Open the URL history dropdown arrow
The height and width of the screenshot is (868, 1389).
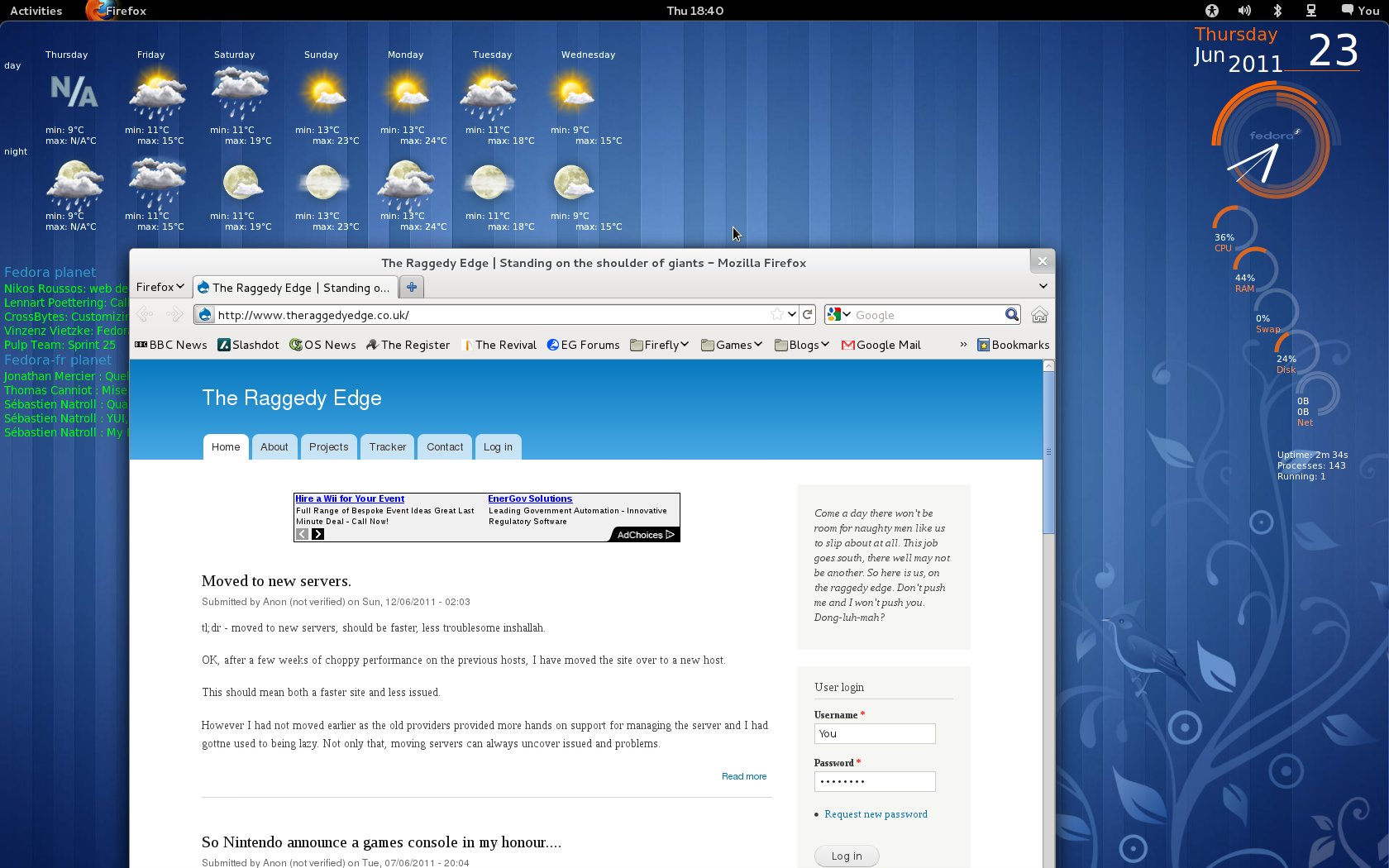[792, 314]
